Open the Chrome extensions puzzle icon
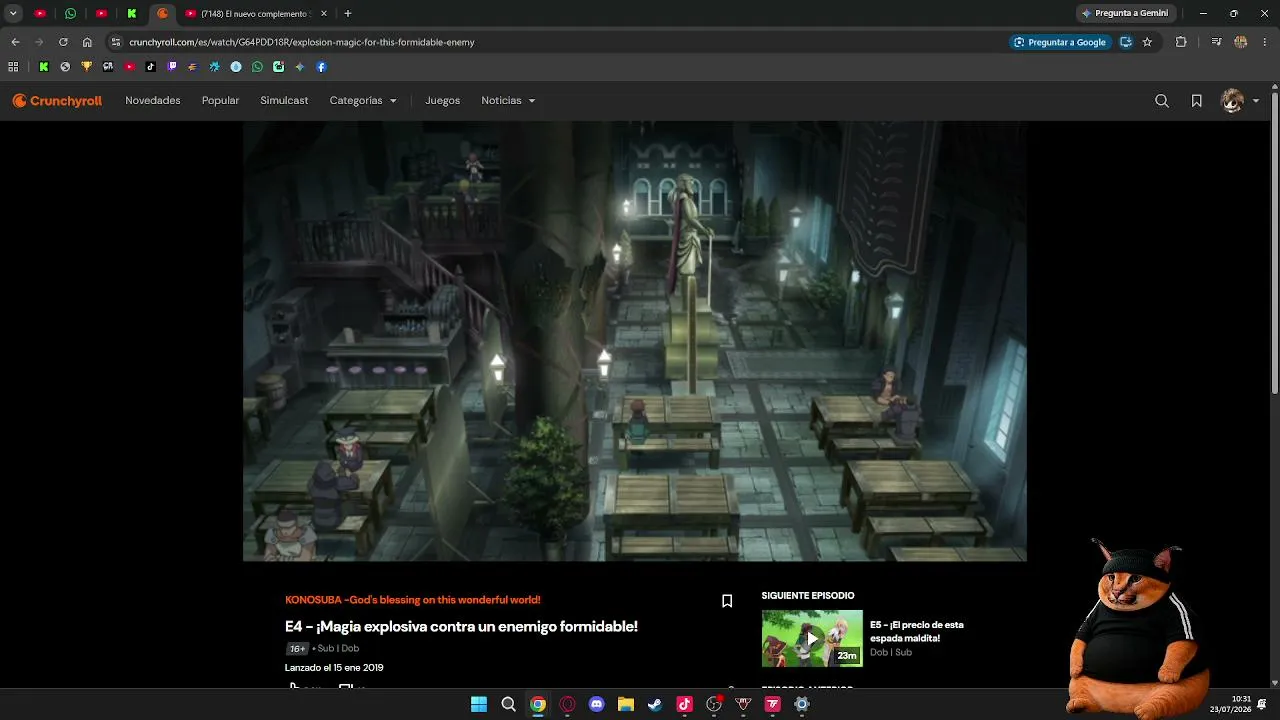1280x720 pixels. pos(1181,42)
